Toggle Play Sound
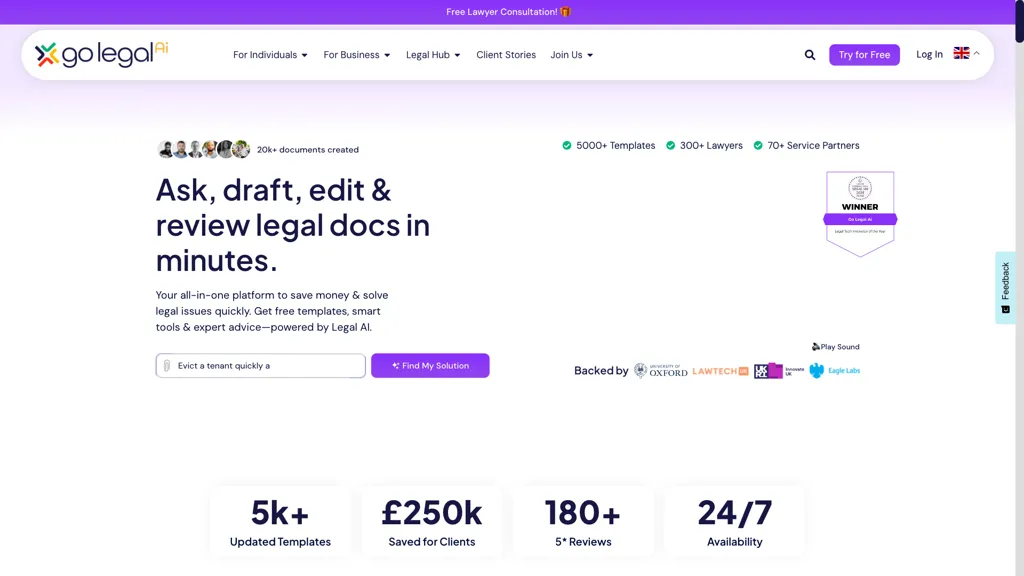 [x=835, y=347]
